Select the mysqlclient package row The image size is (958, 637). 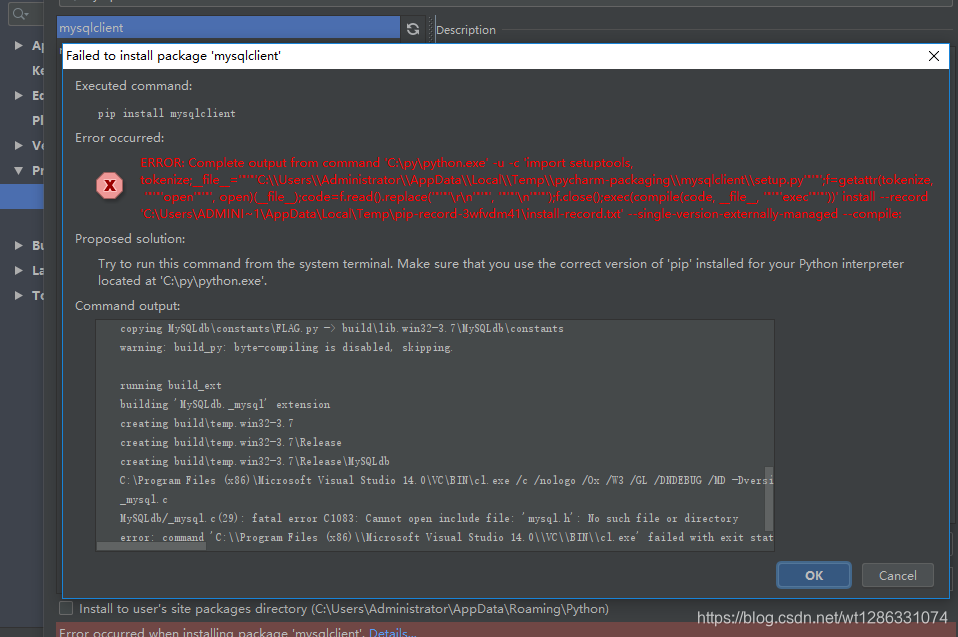(x=228, y=27)
